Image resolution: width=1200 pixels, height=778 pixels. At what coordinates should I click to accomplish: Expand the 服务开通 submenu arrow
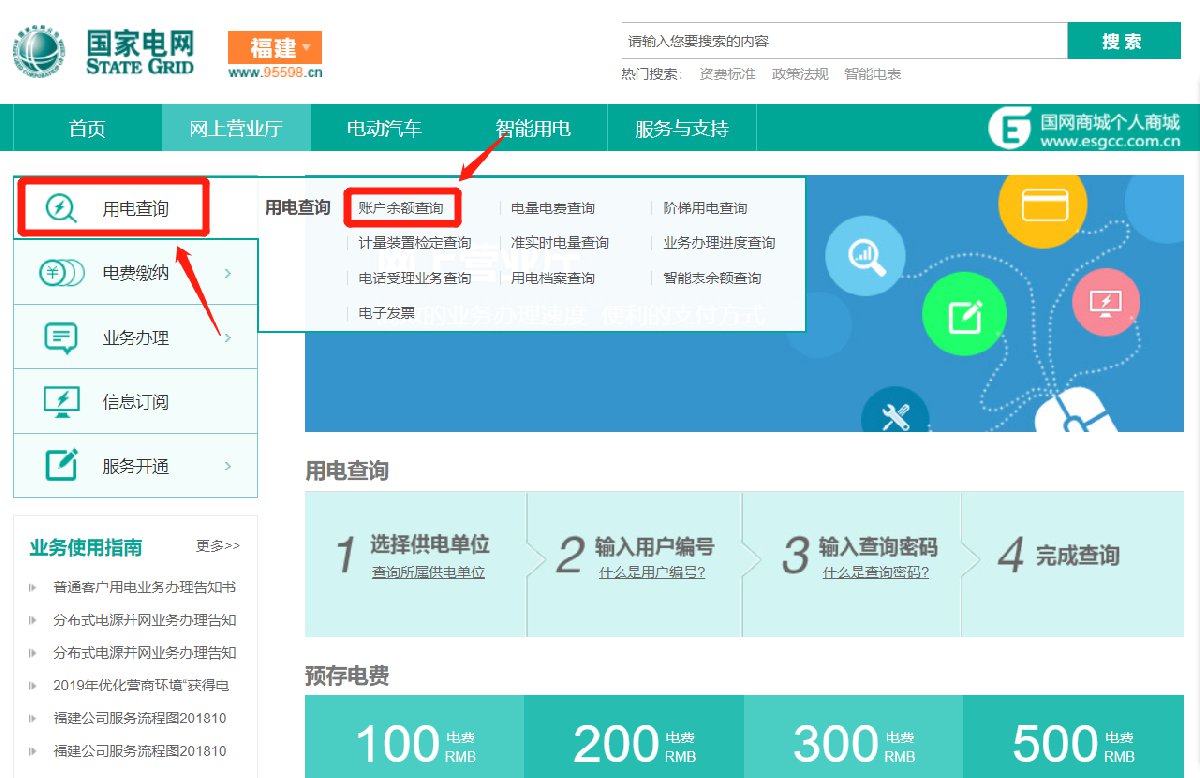point(228,466)
